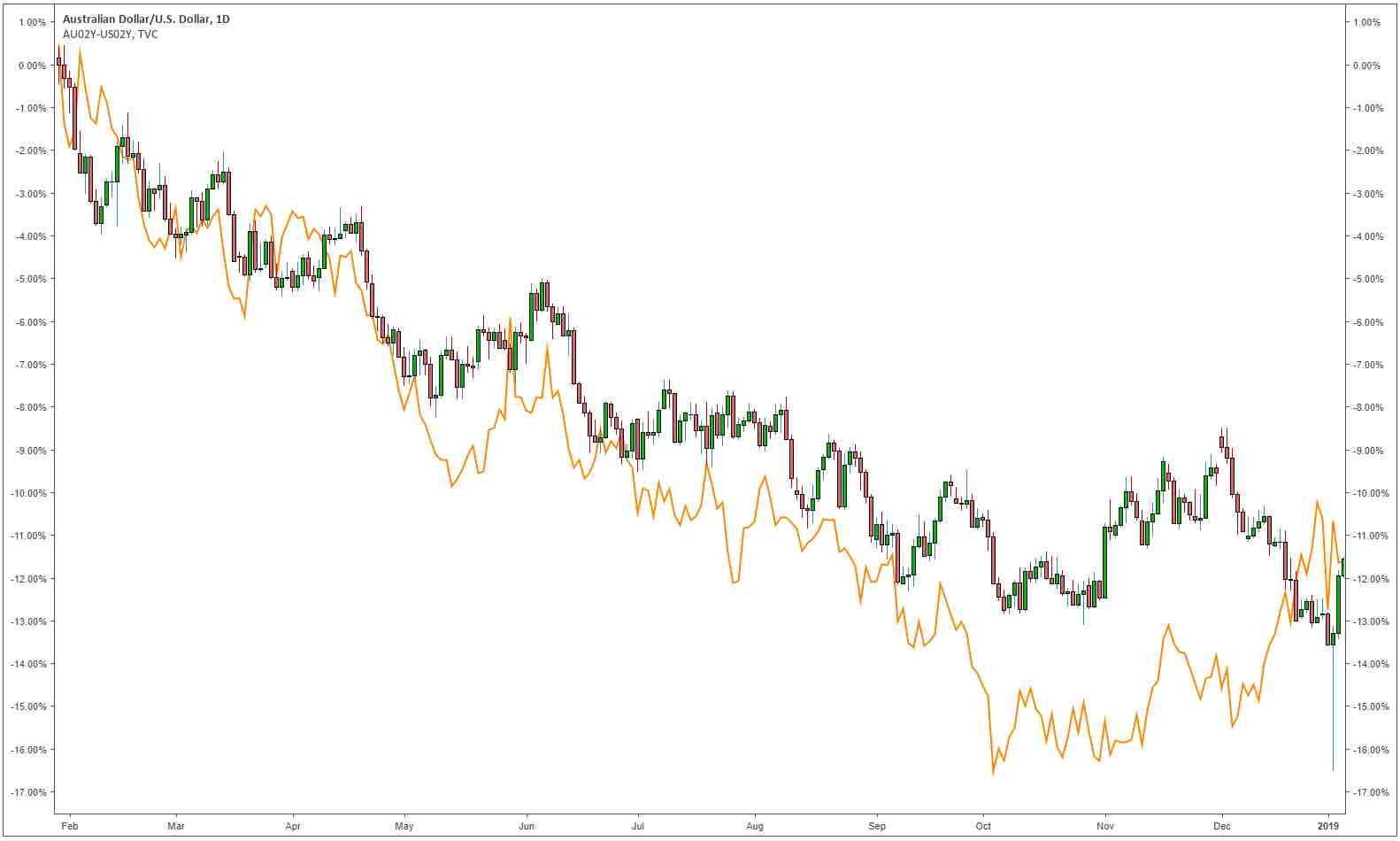Select the Oct marker on time axis

pyautogui.click(x=983, y=826)
